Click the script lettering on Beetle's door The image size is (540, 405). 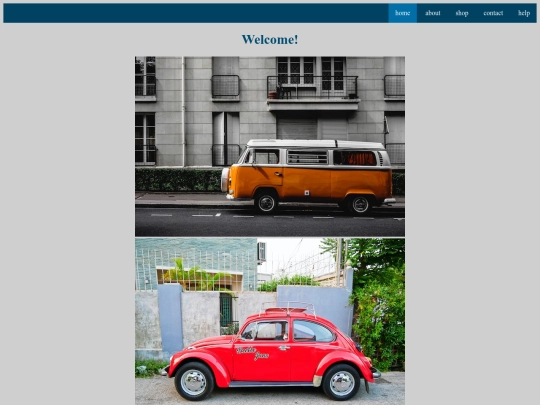[253, 353]
